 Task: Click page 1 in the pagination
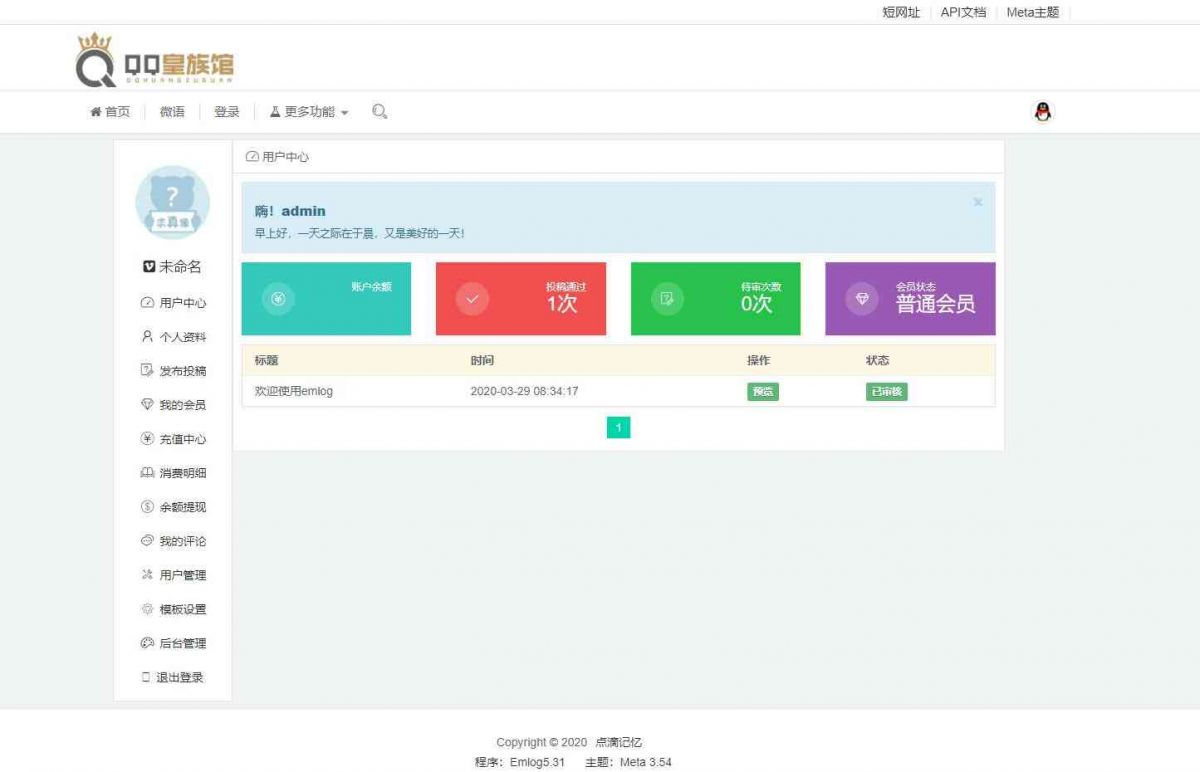pos(619,427)
